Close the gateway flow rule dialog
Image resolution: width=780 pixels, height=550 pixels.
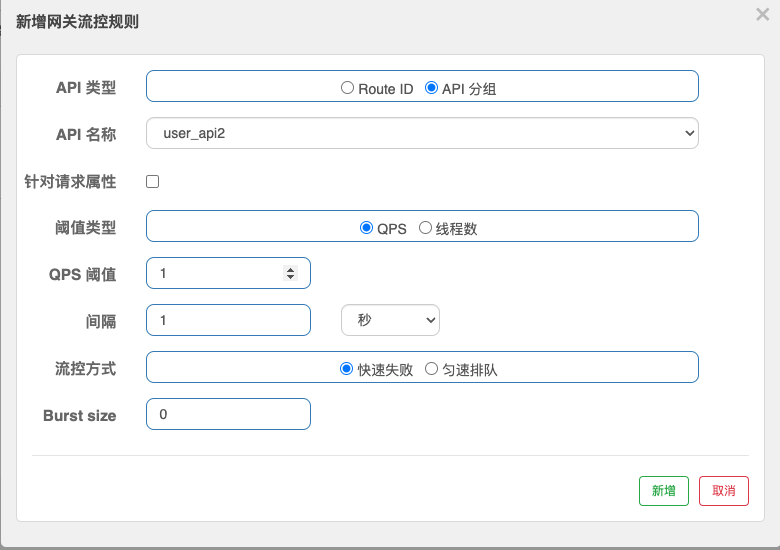(762, 14)
